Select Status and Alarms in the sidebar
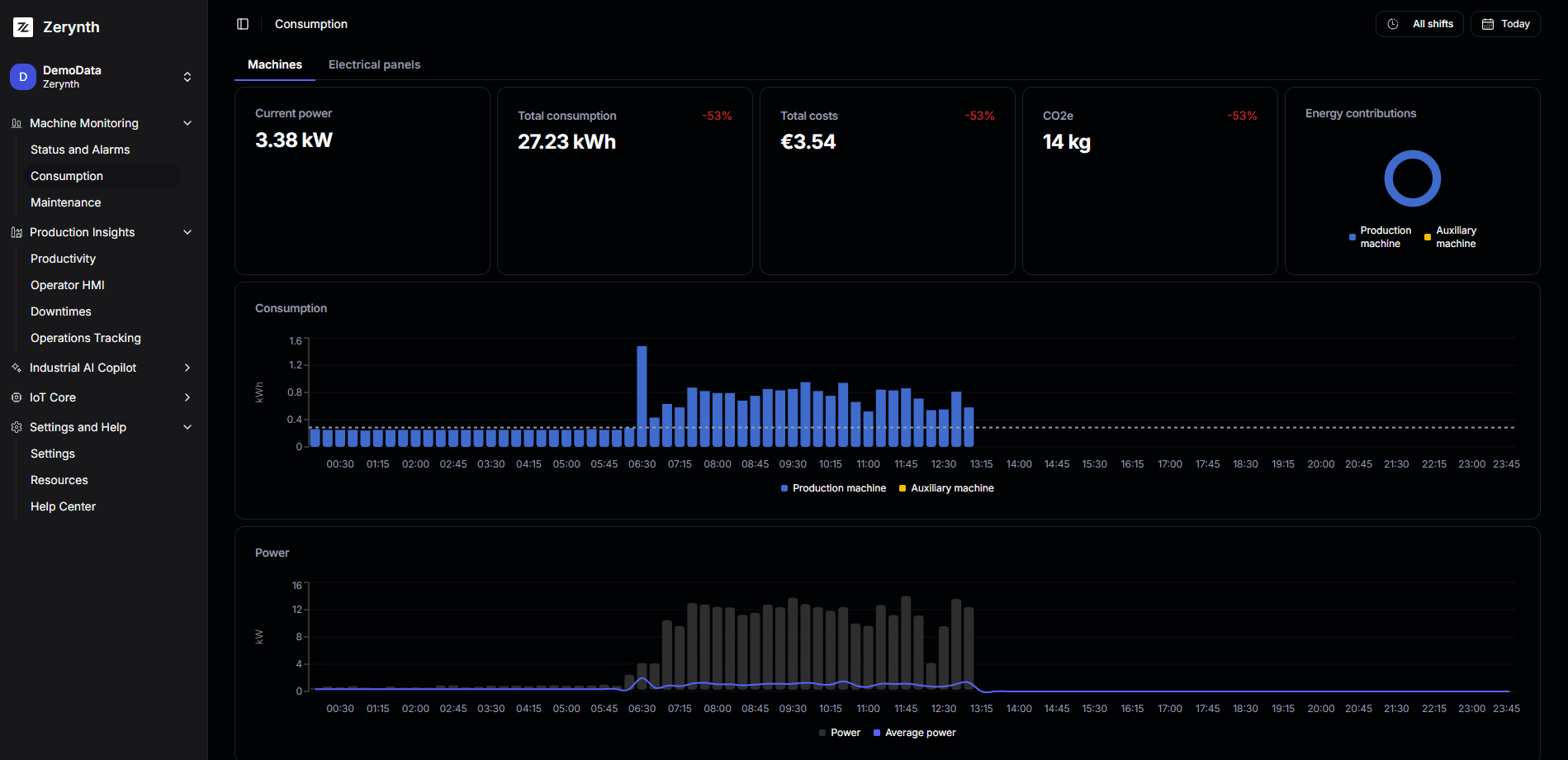The height and width of the screenshot is (760, 1568). 80,150
